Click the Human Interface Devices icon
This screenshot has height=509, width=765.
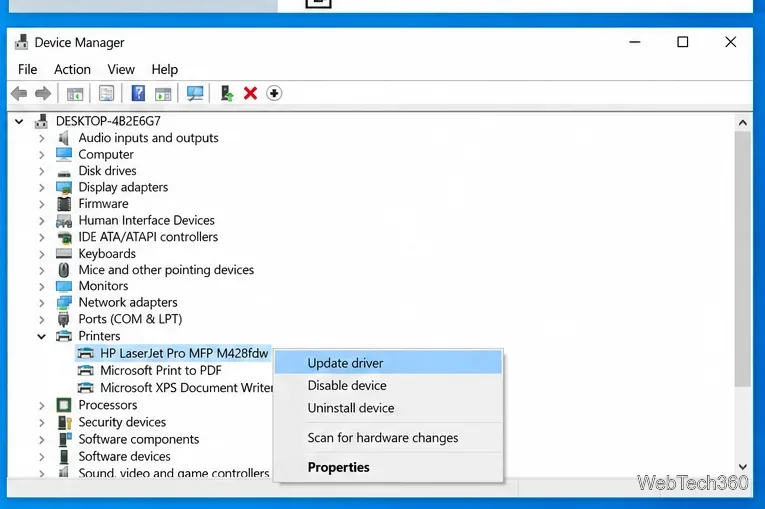tap(64, 221)
